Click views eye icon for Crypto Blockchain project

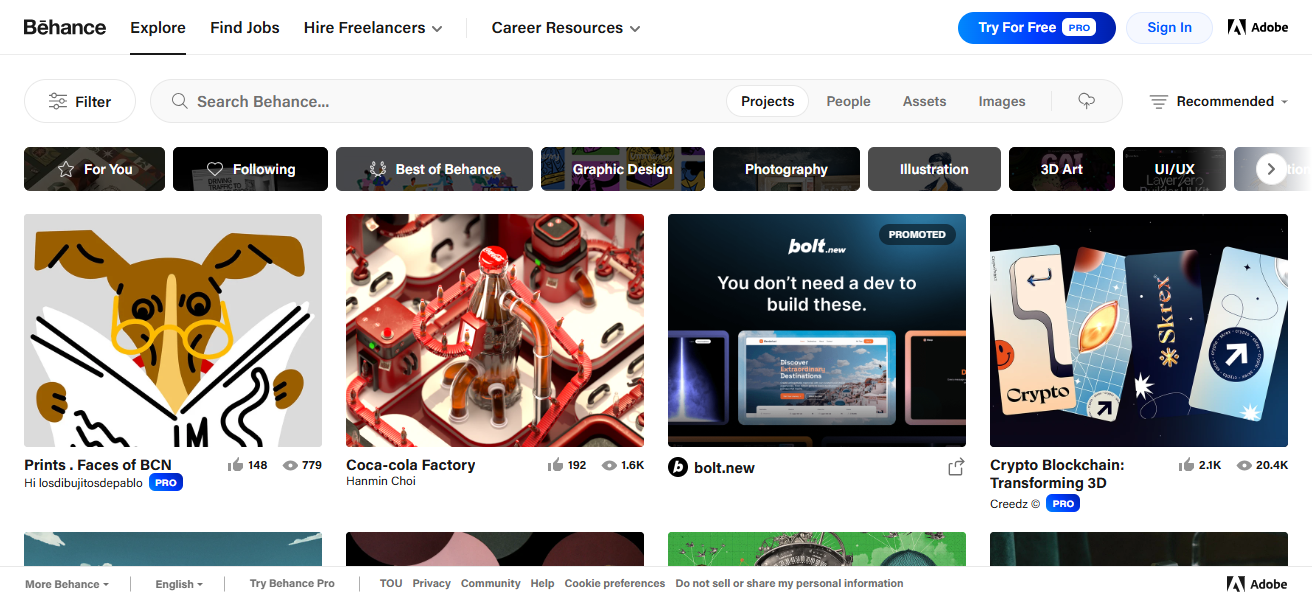(1245, 465)
